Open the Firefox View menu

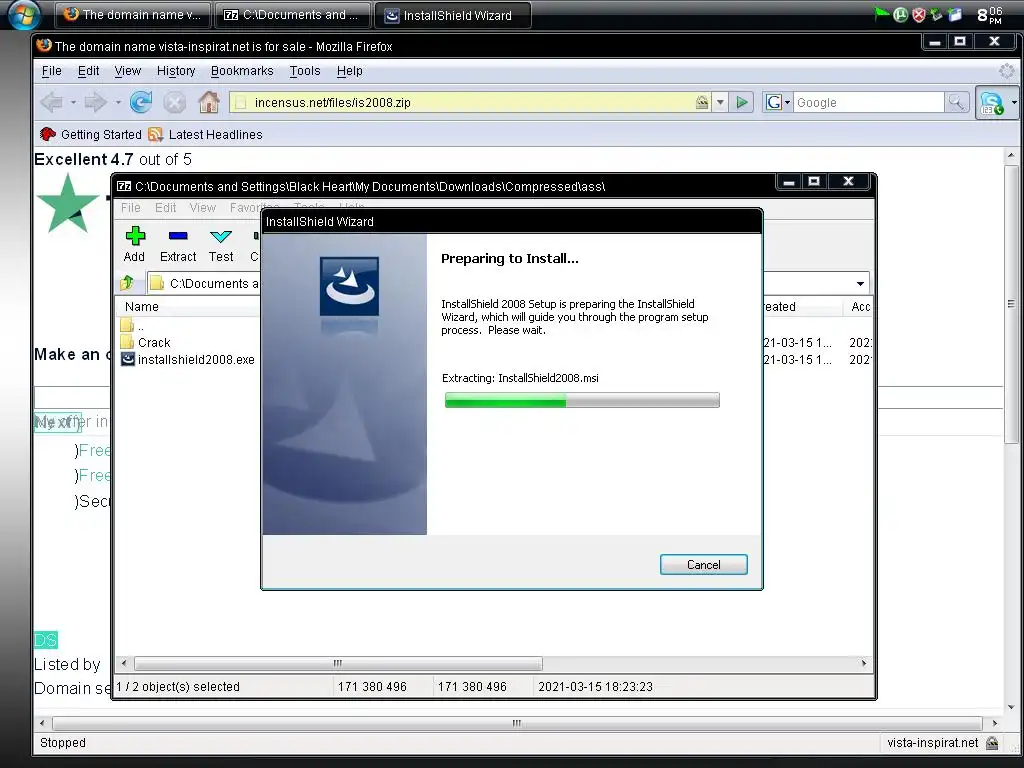[127, 71]
